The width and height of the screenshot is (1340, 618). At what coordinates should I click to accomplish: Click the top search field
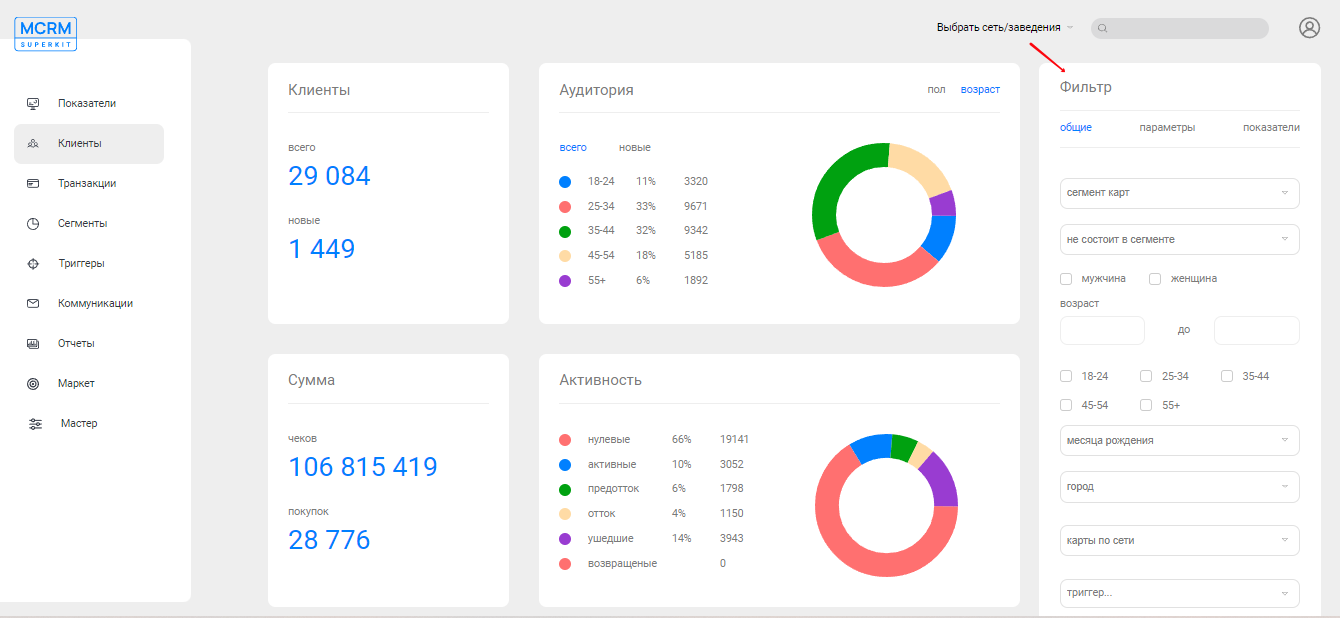click(1180, 28)
